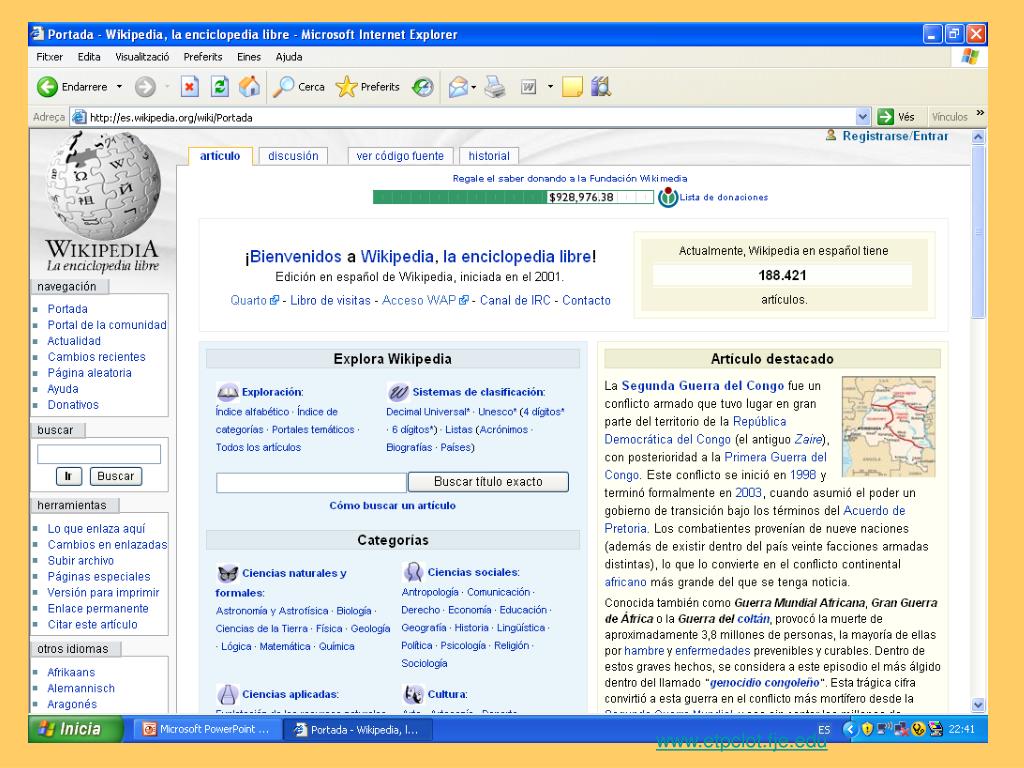This screenshot has height=768, width=1024.
Task: Open the Preferits menu in the menu bar
Action: pyautogui.click(x=203, y=57)
